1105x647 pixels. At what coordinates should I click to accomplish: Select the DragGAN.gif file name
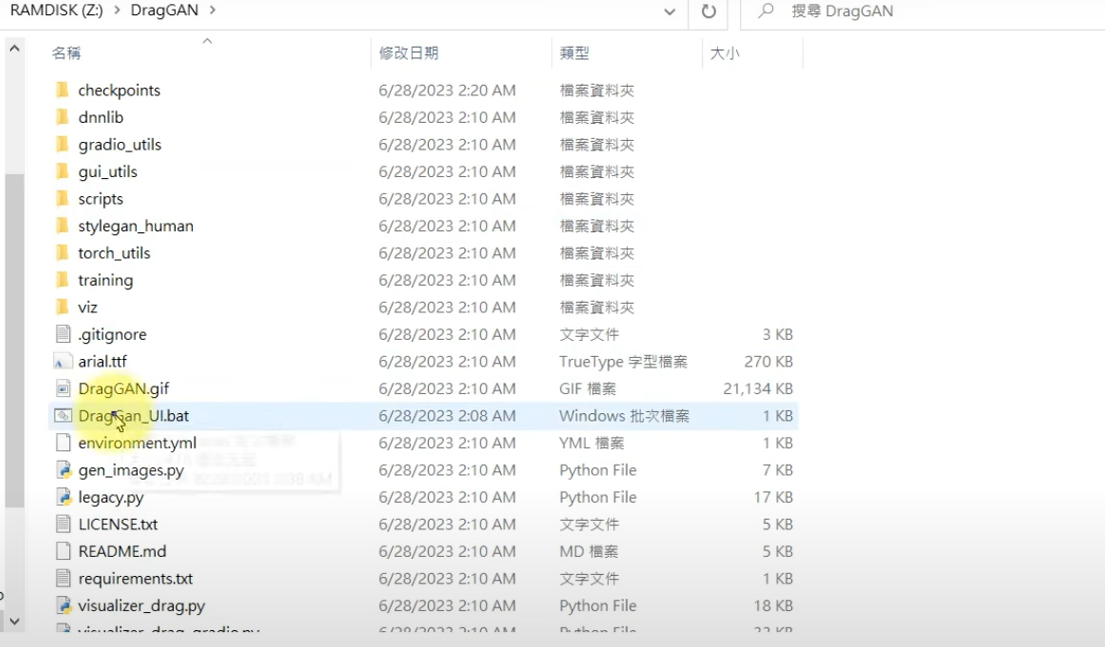pyautogui.click(x=124, y=388)
